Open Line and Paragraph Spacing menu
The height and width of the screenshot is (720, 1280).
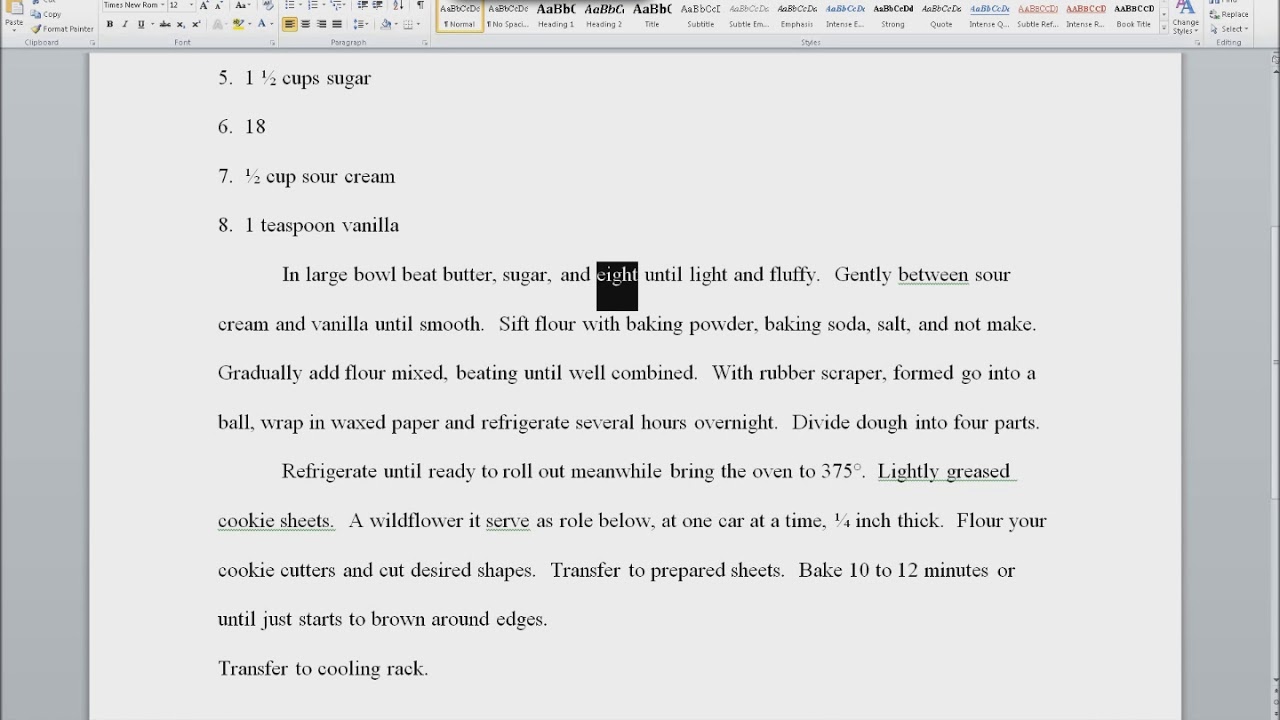[362, 24]
